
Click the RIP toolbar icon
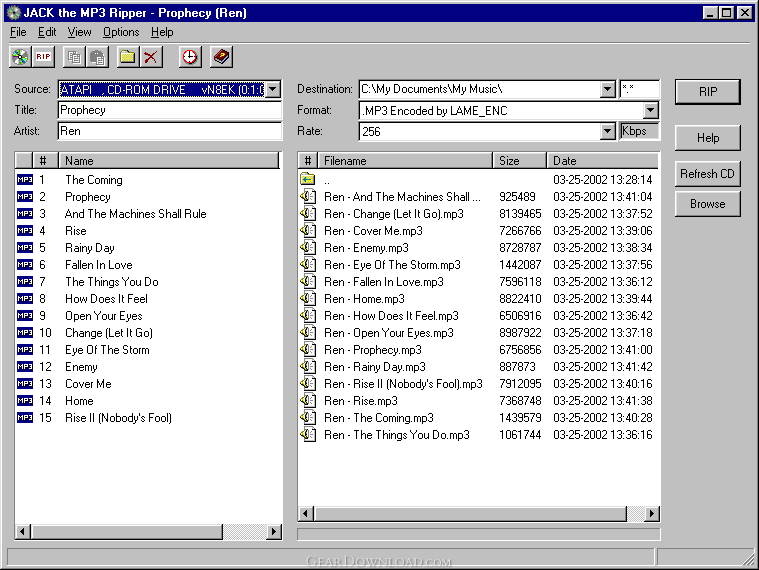(x=43, y=57)
